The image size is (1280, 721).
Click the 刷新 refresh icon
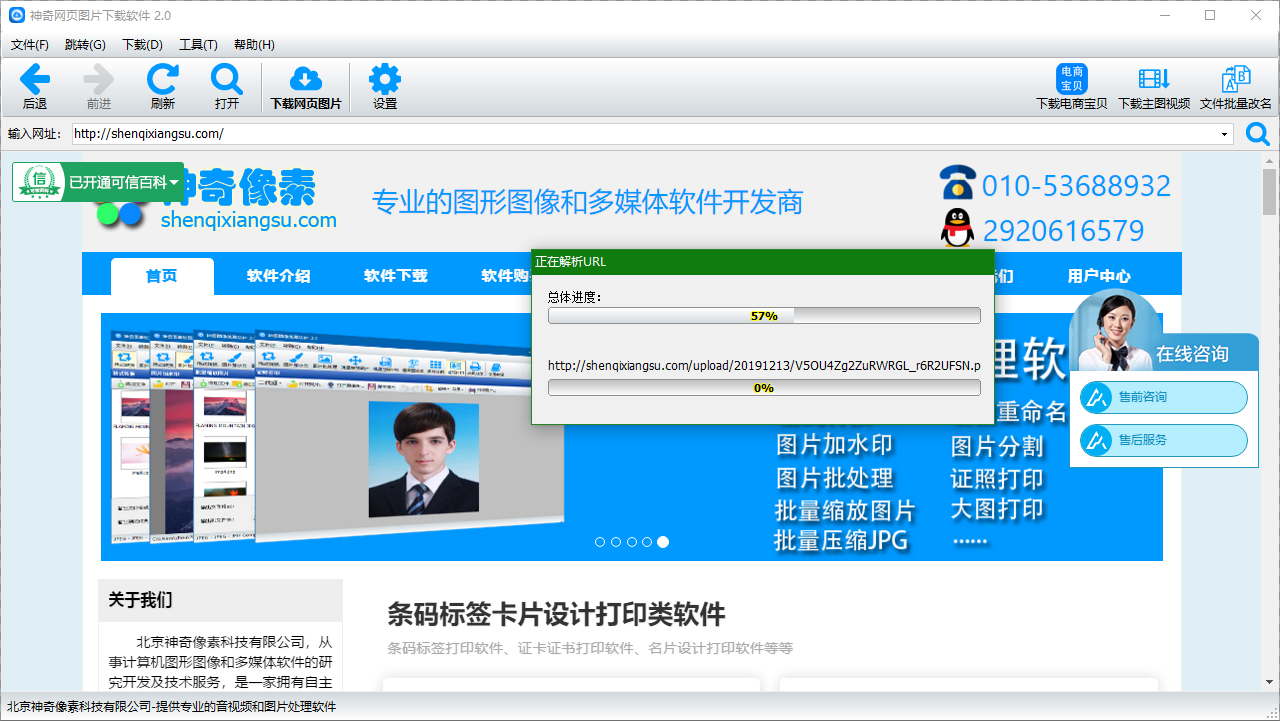[161, 85]
